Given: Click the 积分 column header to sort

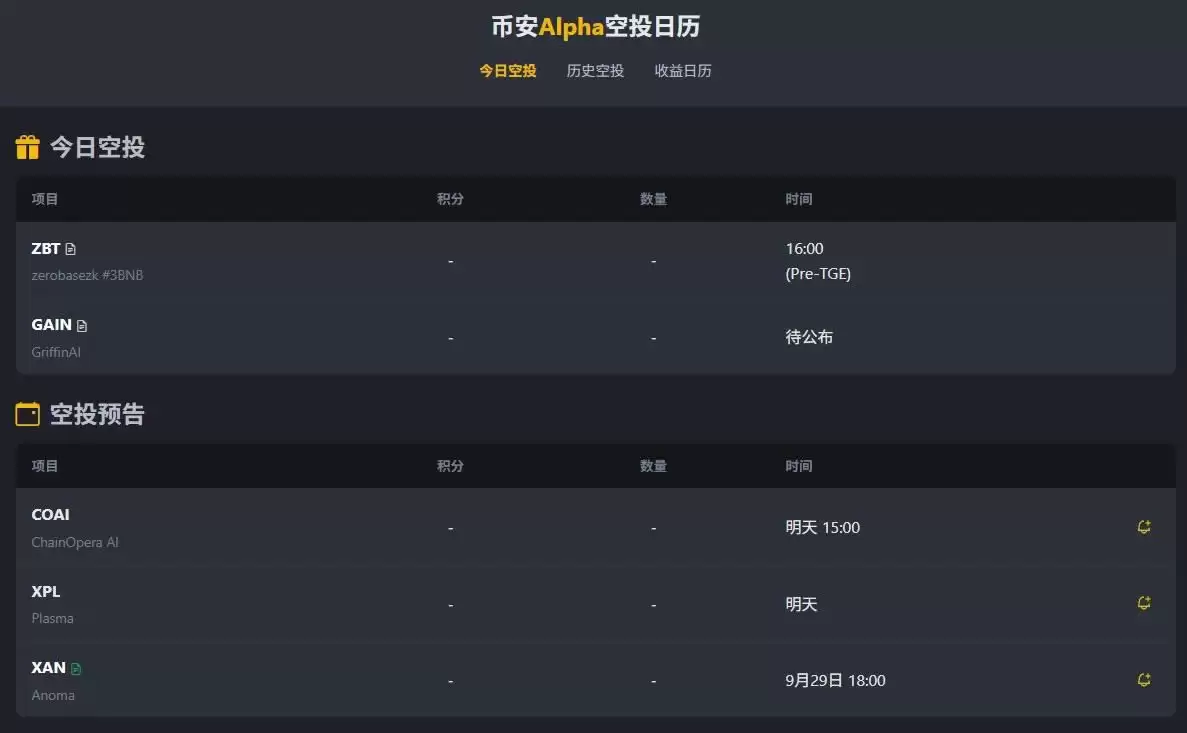Looking at the screenshot, I should (x=450, y=199).
